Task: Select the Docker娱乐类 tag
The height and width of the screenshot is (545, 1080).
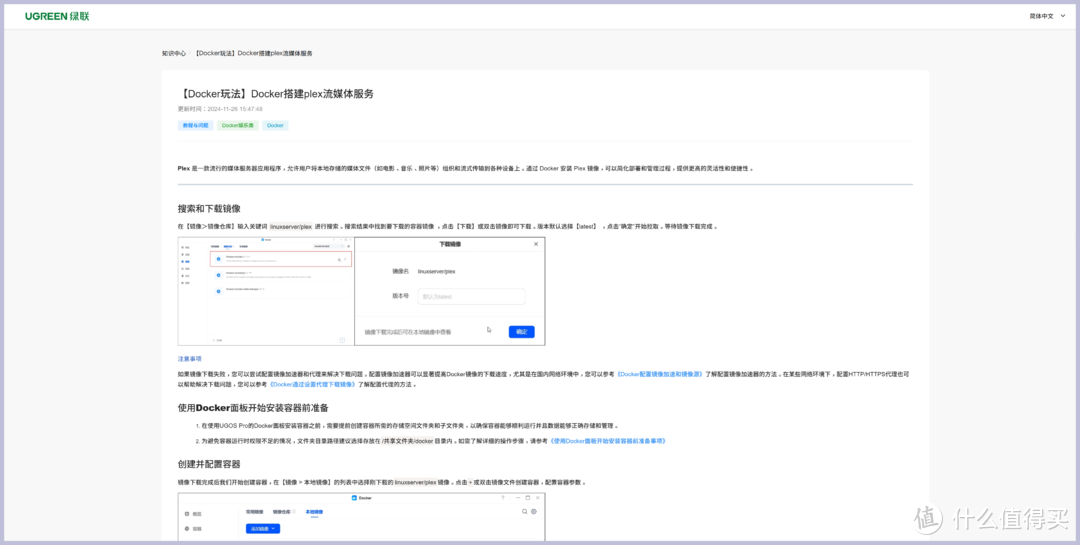Action: 238,125
